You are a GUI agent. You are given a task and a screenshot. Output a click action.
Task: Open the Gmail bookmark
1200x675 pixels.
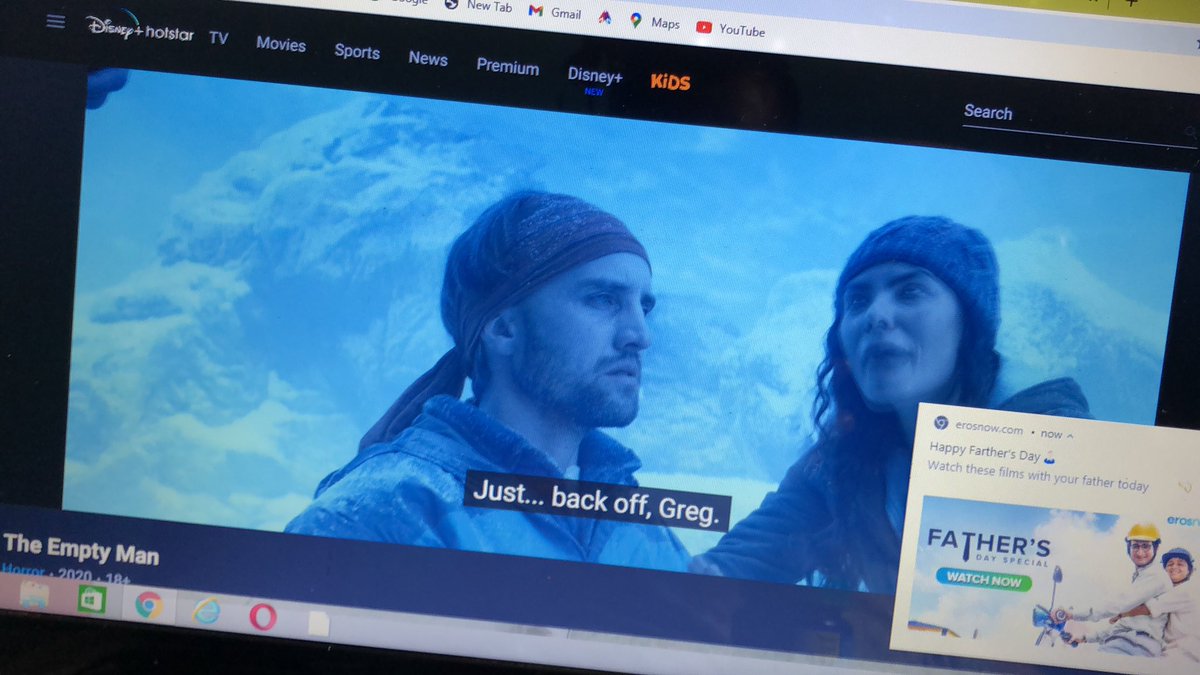tap(555, 12)
